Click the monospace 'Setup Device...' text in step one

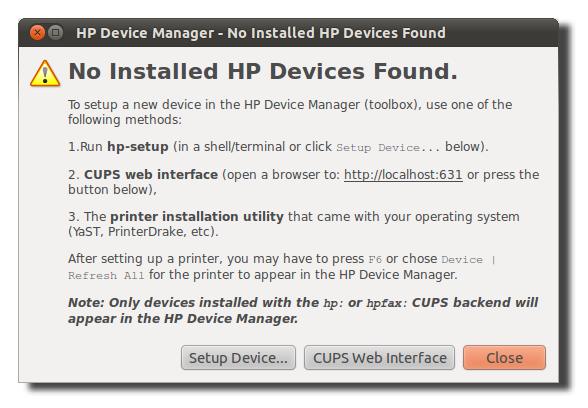coord(388,147)
